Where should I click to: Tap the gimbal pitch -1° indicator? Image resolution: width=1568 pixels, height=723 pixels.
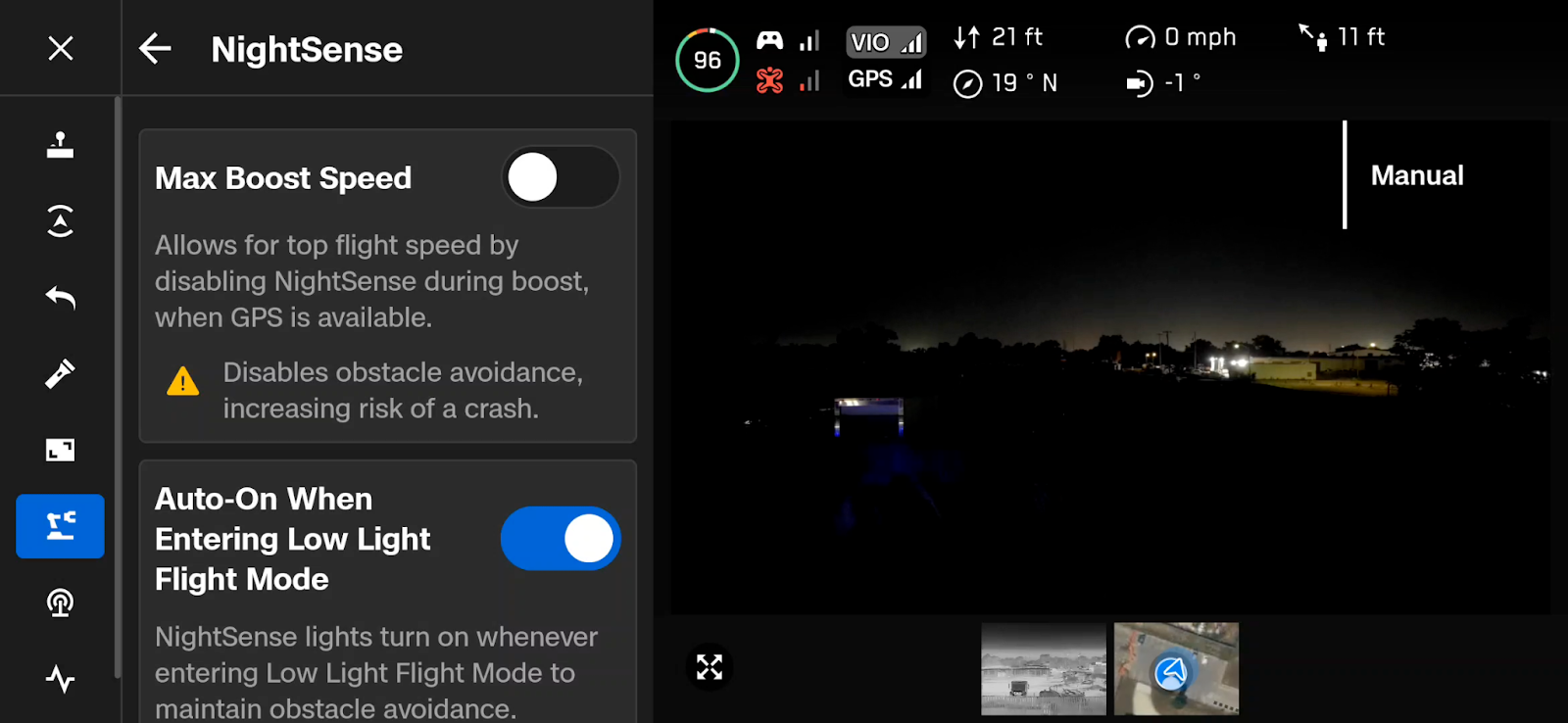1163,83
